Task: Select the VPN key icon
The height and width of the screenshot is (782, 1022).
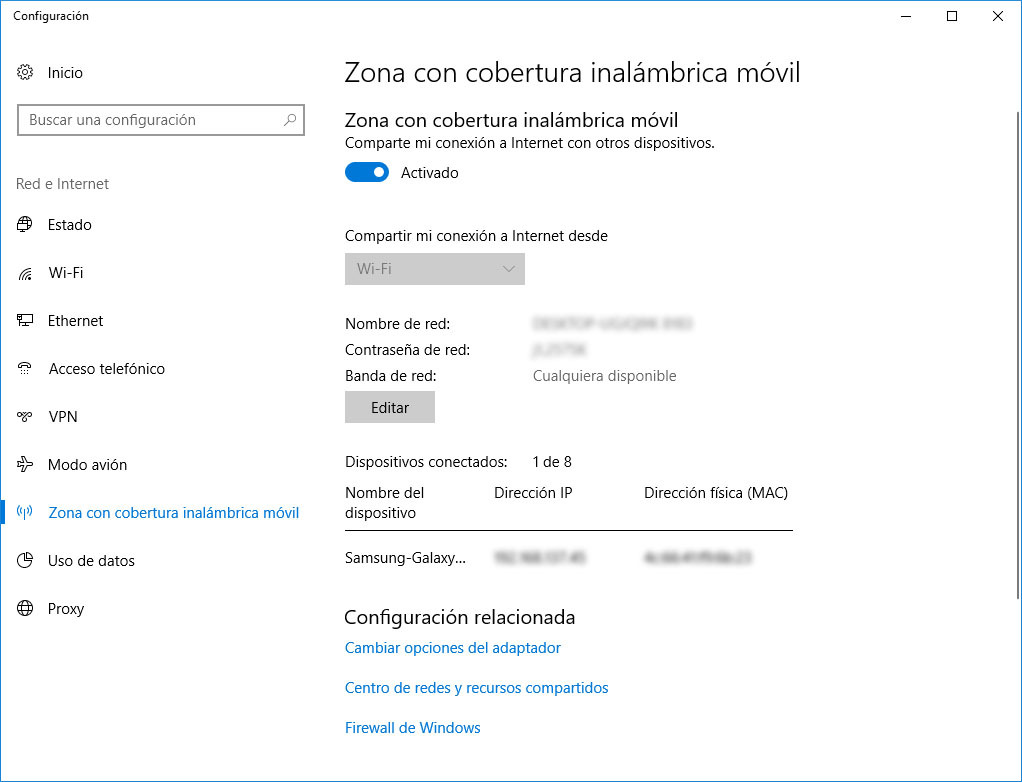Action: tap(24, 416)
